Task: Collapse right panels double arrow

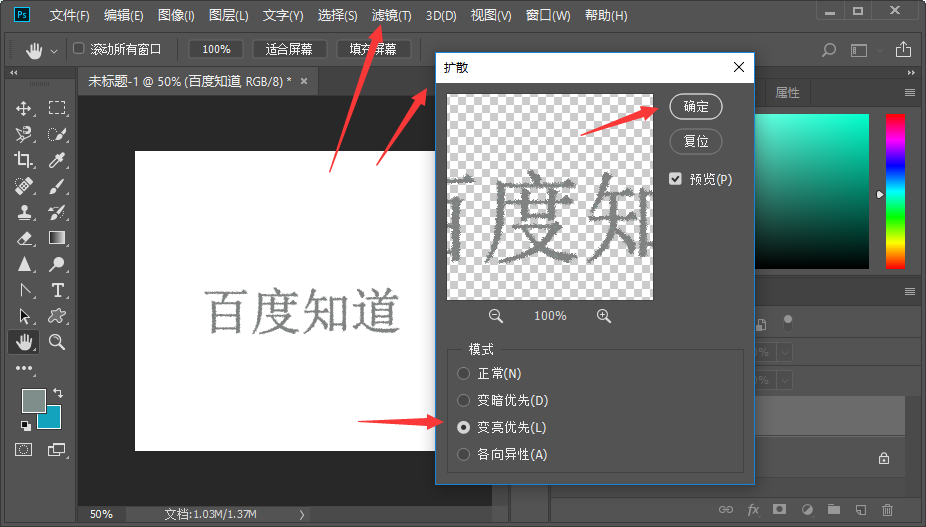Action: tap(911, 73)
